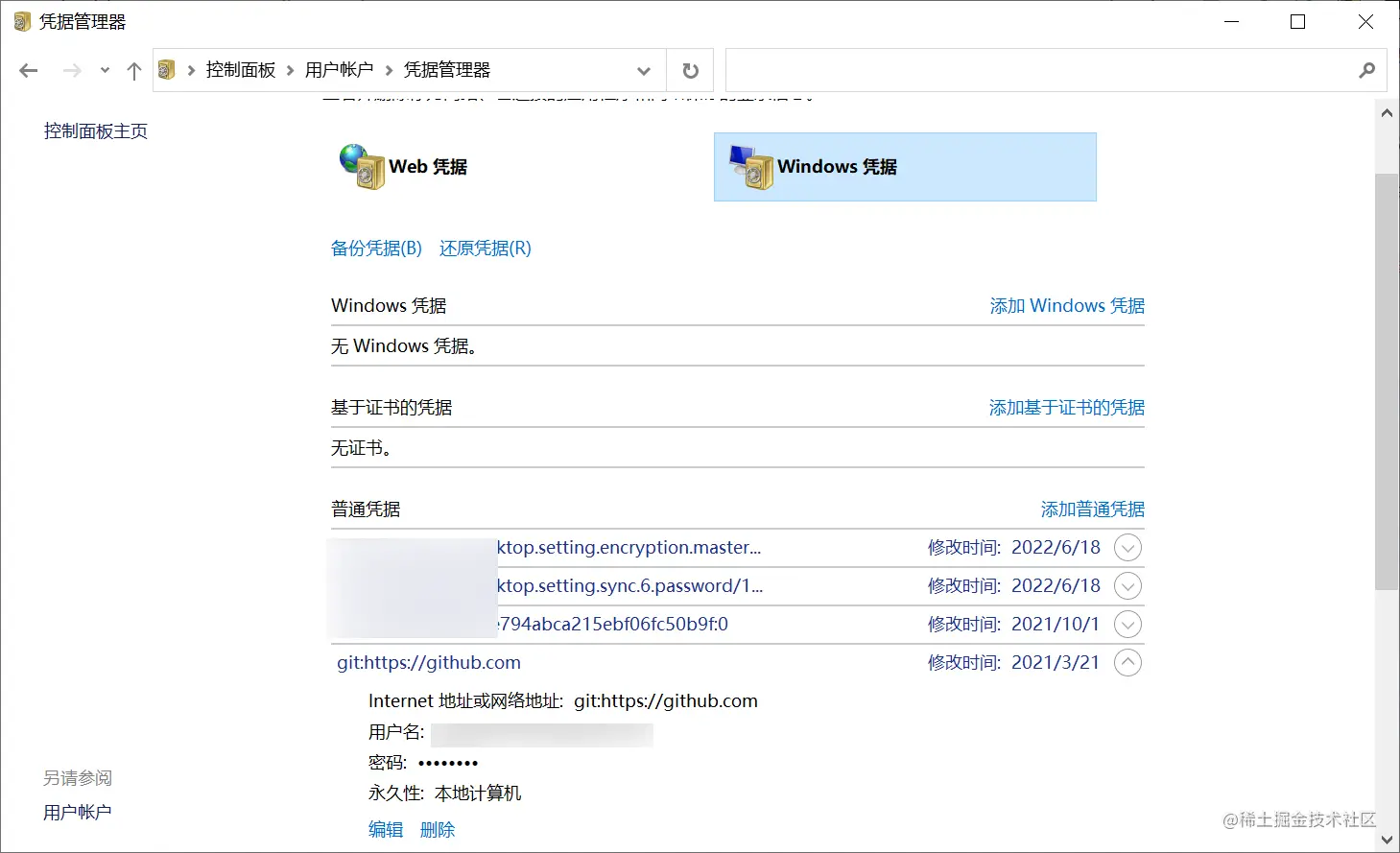Click 用户帐户 breadcrumb segment
This screenshot has width=1400, height=853.
click(x=339, y=70)
